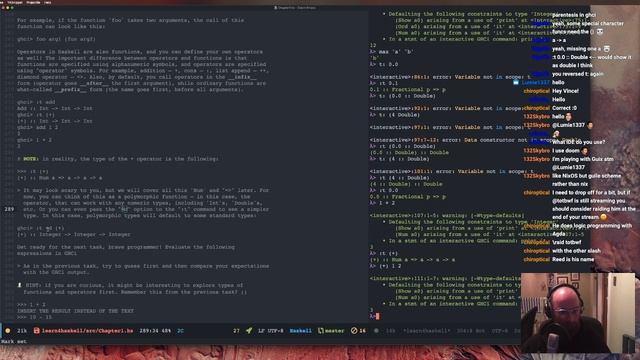The image size is (640, 360).
Task: Click line number 289 in the gutter
Action: tap(9, 209)
